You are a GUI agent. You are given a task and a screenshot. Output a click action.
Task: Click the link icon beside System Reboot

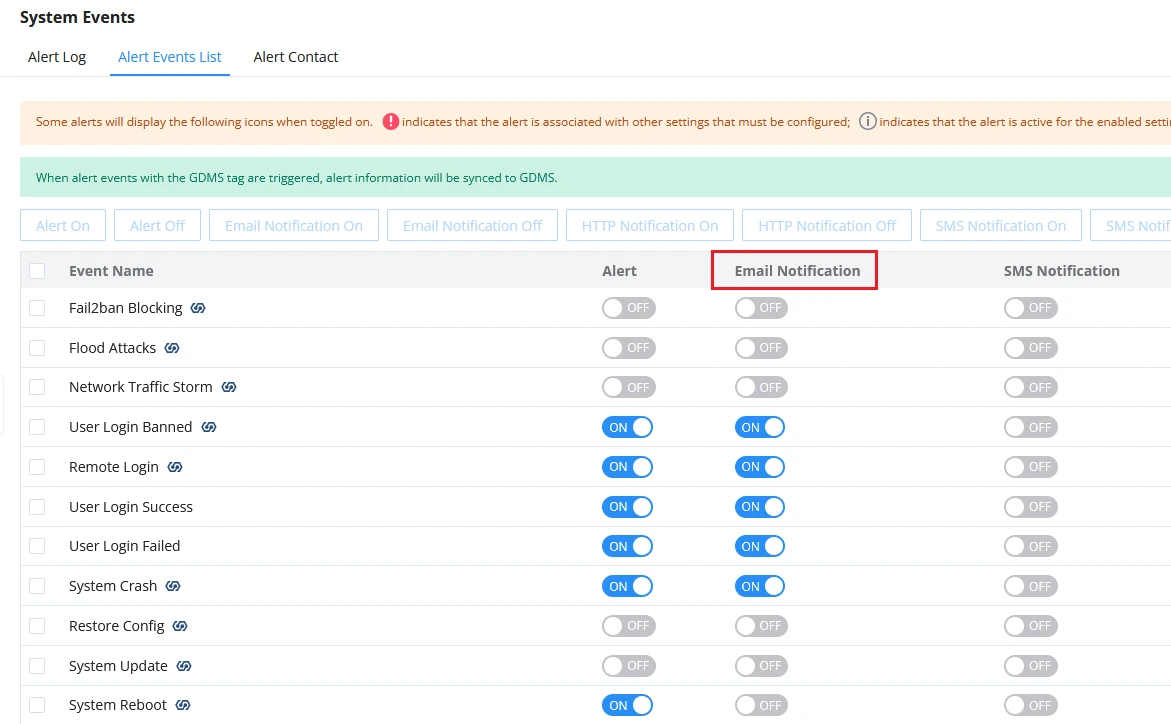(x=183, y=705)
